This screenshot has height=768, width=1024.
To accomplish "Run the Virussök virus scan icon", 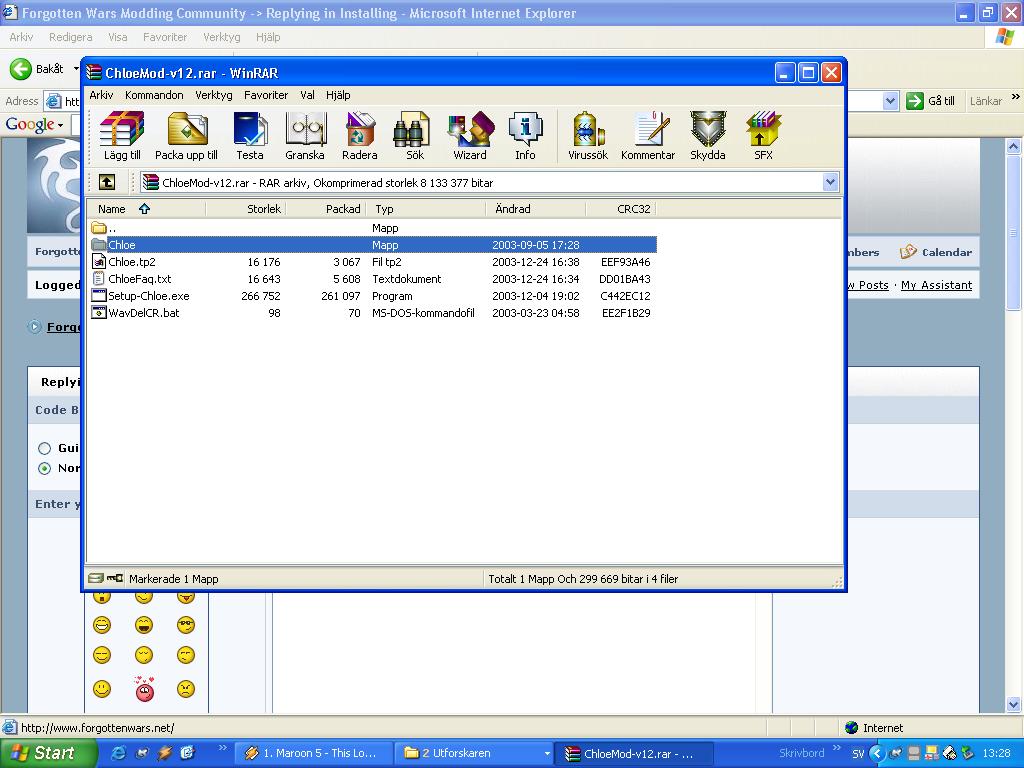I will (x=588, y=136).
